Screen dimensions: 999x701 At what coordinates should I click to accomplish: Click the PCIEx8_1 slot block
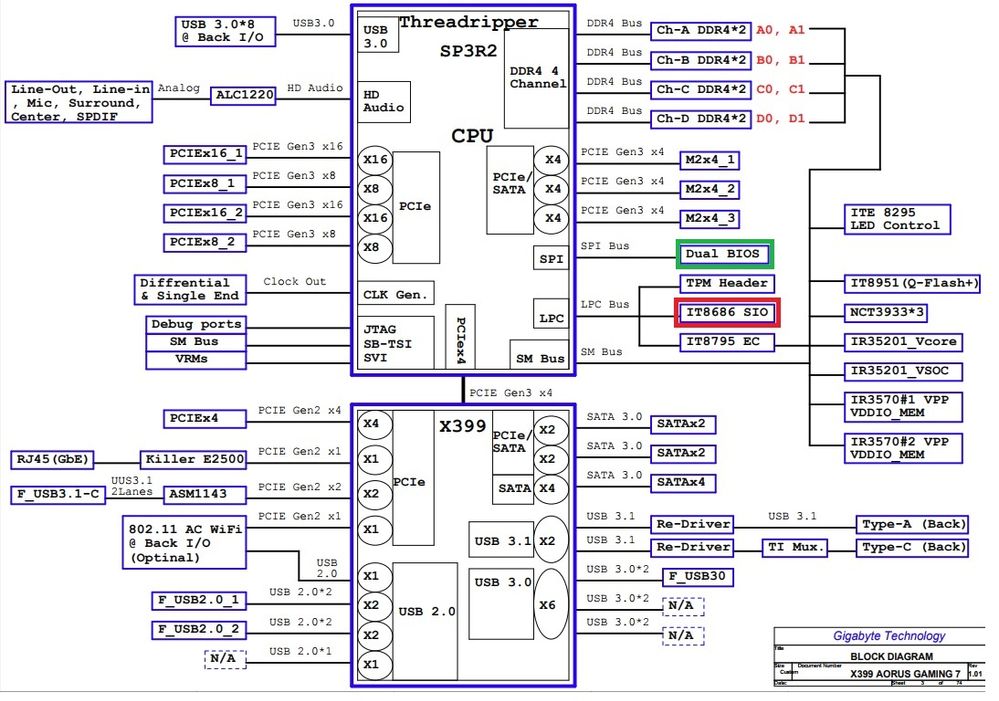[x=205, y=184]
